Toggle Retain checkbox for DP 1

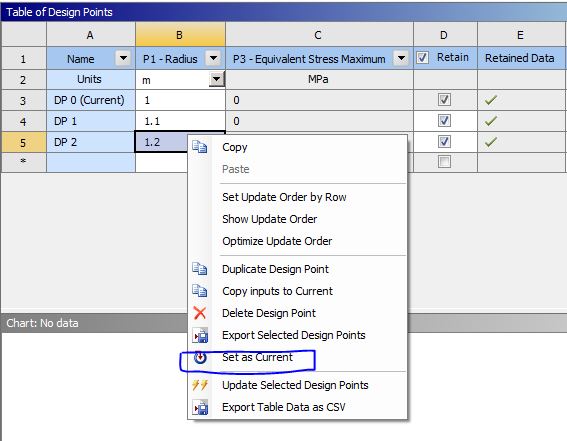(x=444, y=120)
